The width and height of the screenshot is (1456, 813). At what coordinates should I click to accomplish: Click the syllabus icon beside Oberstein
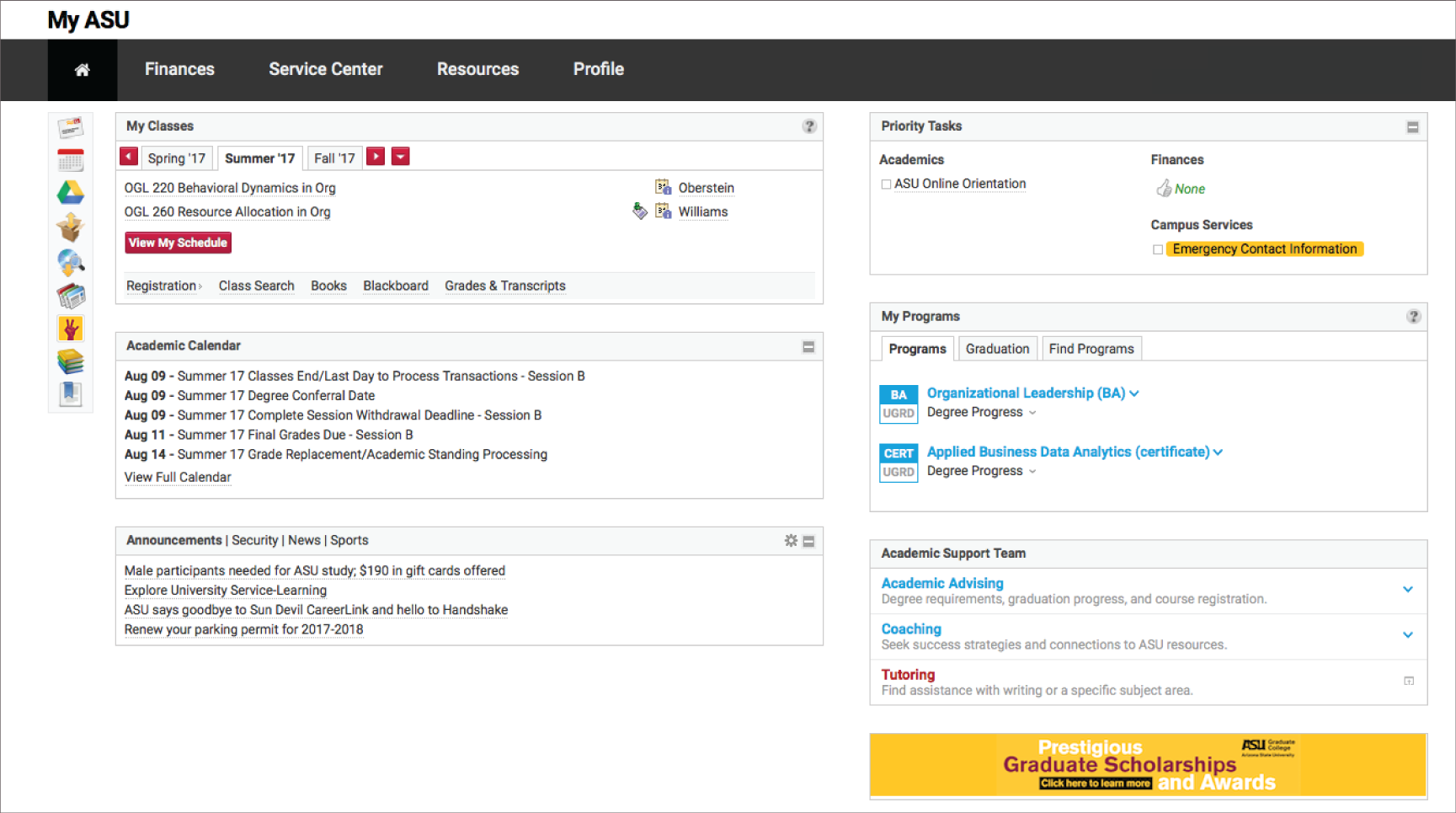[663, 188]
